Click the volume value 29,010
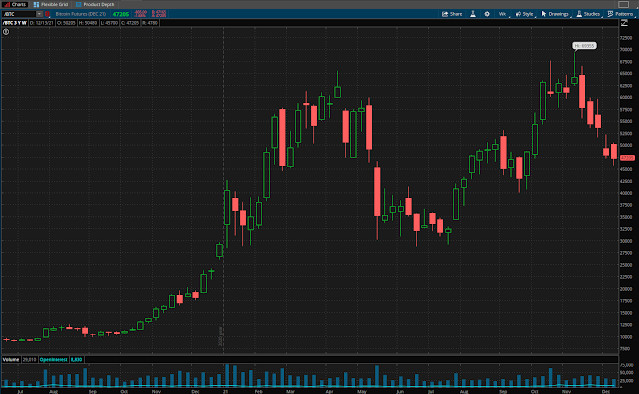This screenshot has height=394, width=639. tap(29, 359)
